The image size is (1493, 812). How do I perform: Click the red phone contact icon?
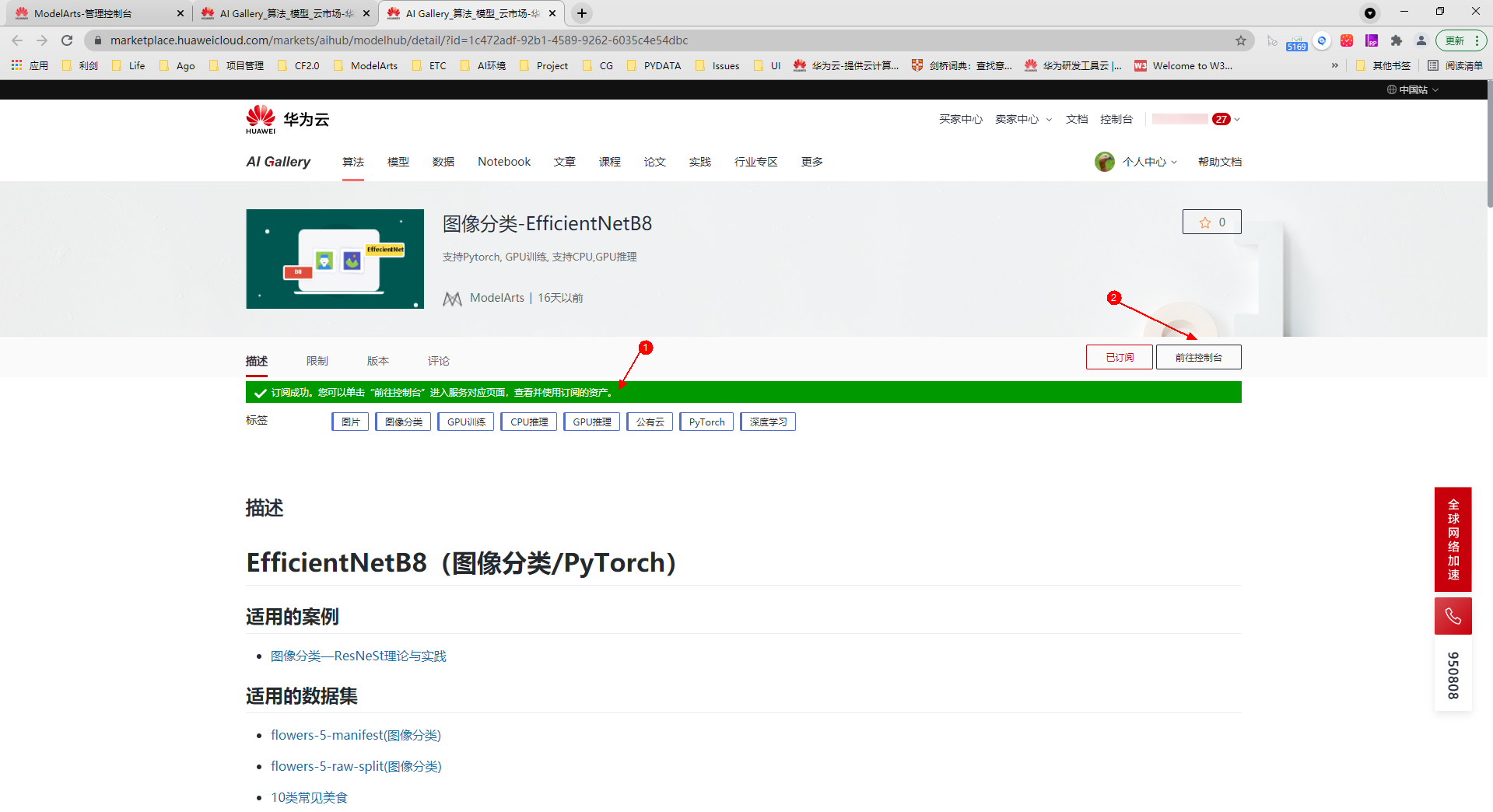pos(1453,616)
